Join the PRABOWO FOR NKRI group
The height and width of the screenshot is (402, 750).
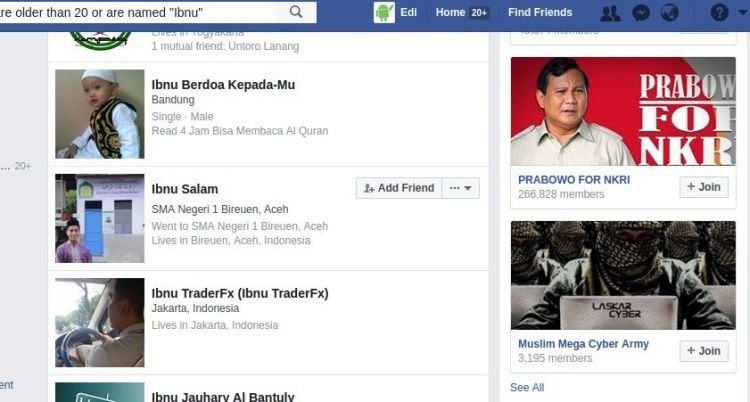pos(704,187)
